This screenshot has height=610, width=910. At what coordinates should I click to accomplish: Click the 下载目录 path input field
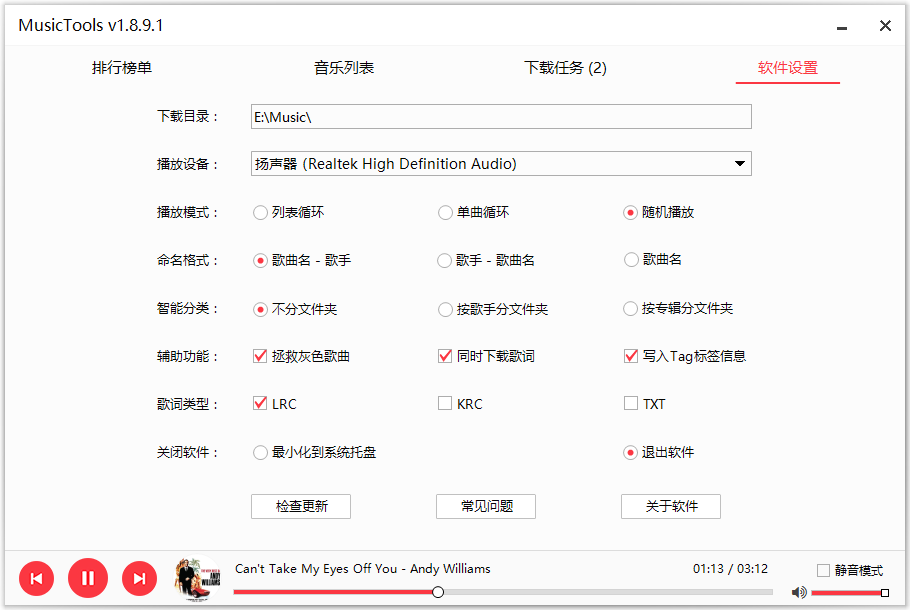point(500,117)
